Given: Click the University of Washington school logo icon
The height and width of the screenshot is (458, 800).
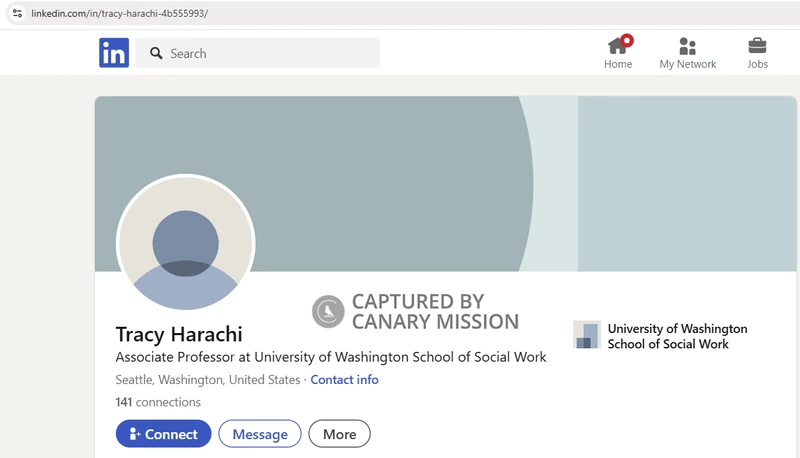Looking at the screenshot, I should (587, 335).
